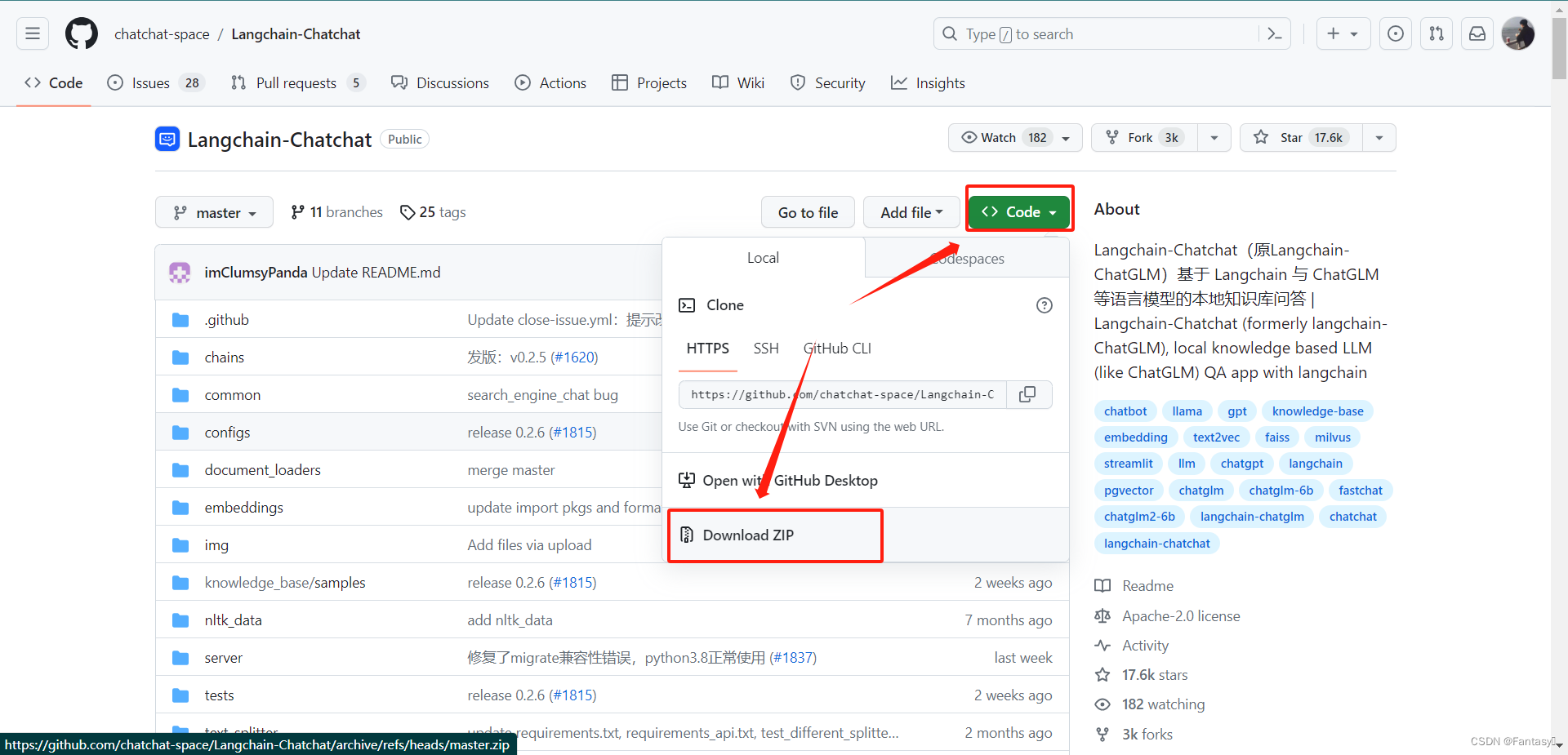Open the master branch selector
1568x755 pixels.
(214, 213)
